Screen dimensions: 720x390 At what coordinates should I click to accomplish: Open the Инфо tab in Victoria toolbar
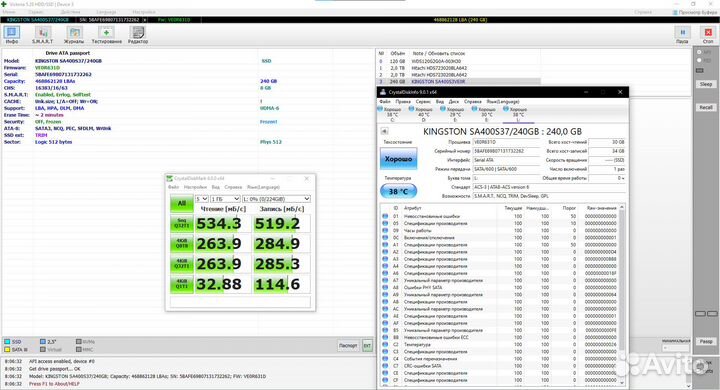(x=12, y=35)
